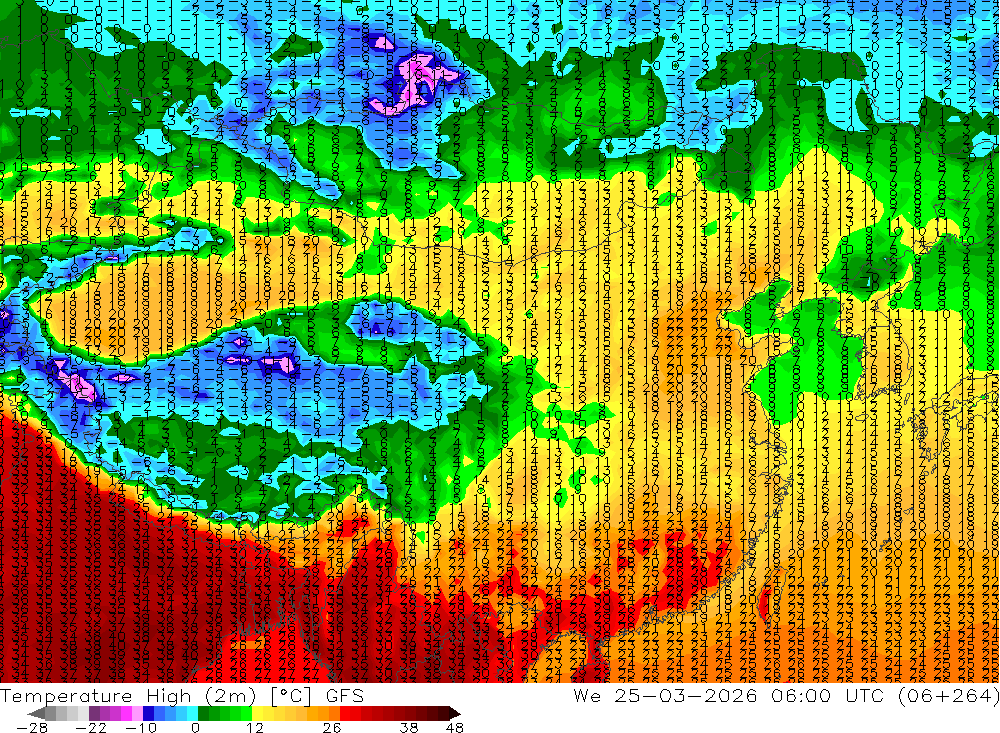Click the dark green swatch right of 0
This screenshot has width=1000, height=733.
tap(203, 713)
